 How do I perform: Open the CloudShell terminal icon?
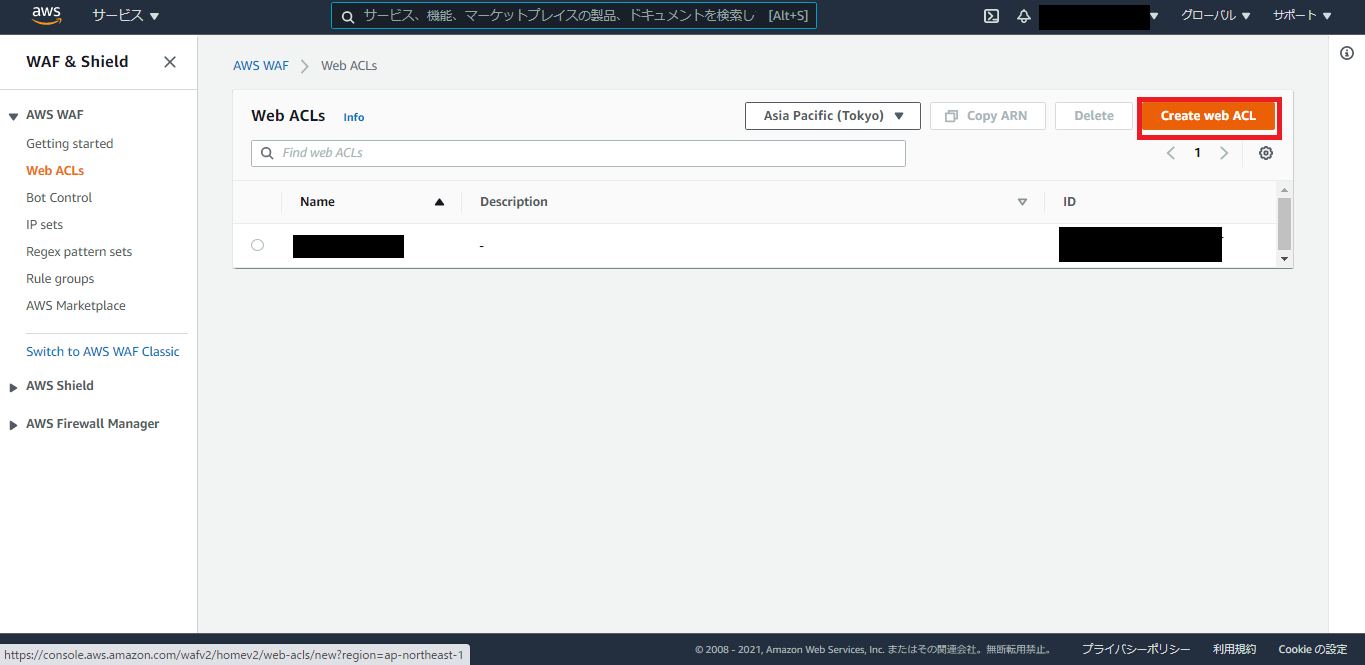(991, 16)
